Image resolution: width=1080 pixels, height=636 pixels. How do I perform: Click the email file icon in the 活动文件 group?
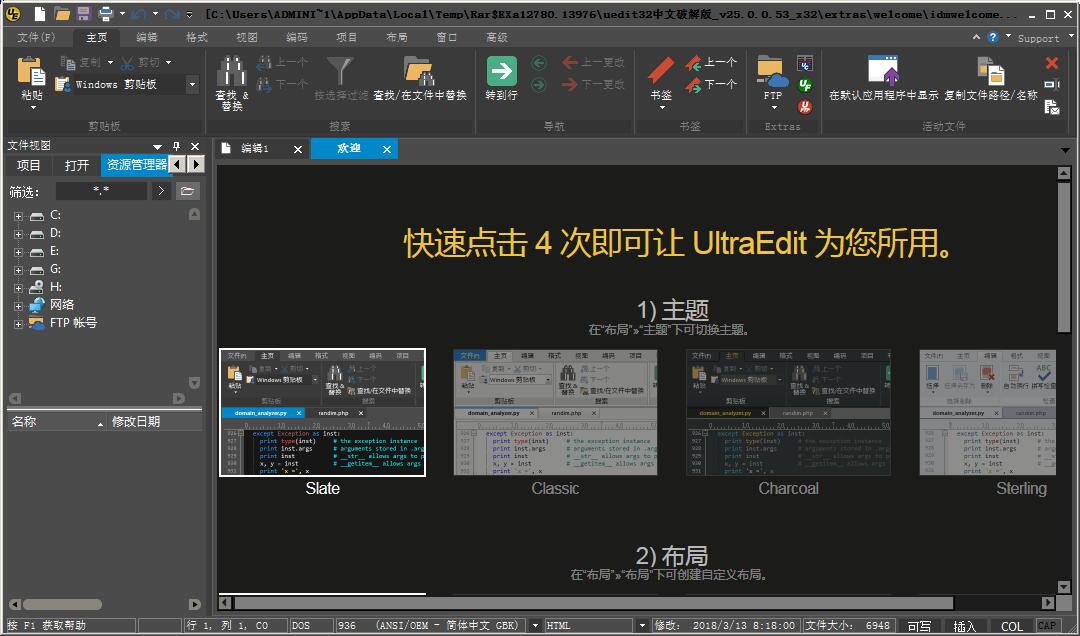point(1052,107)
